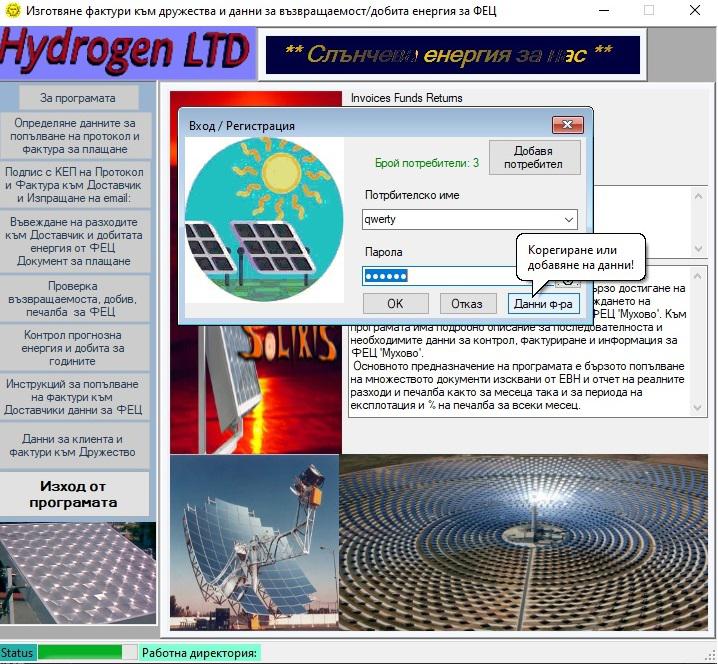
Task: Click the app icon in the title bar
Action: (x=12, y=11)
